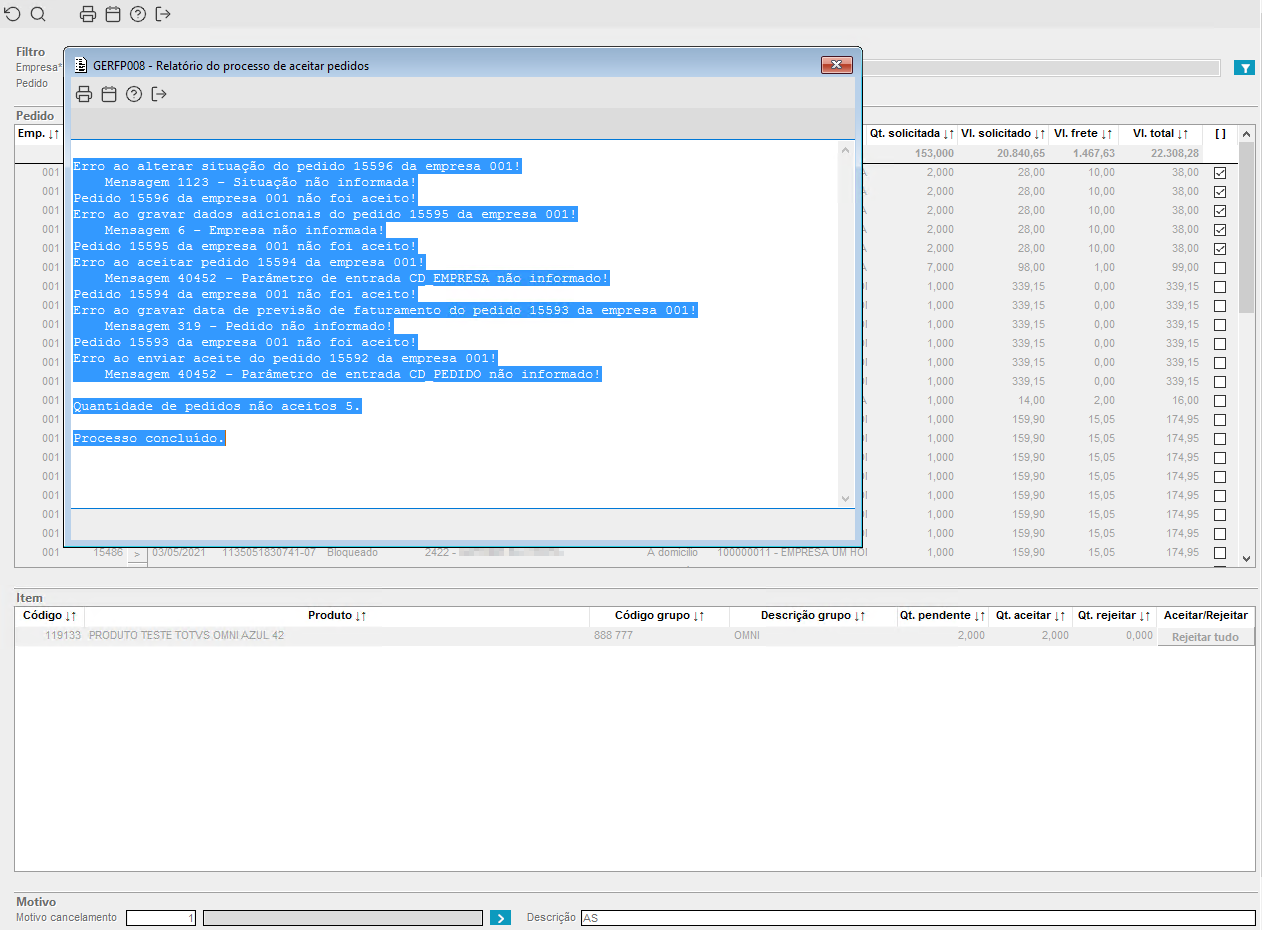
Task: Open help from the GERFP008 dialog toolbar
Action: click(134, 94)
